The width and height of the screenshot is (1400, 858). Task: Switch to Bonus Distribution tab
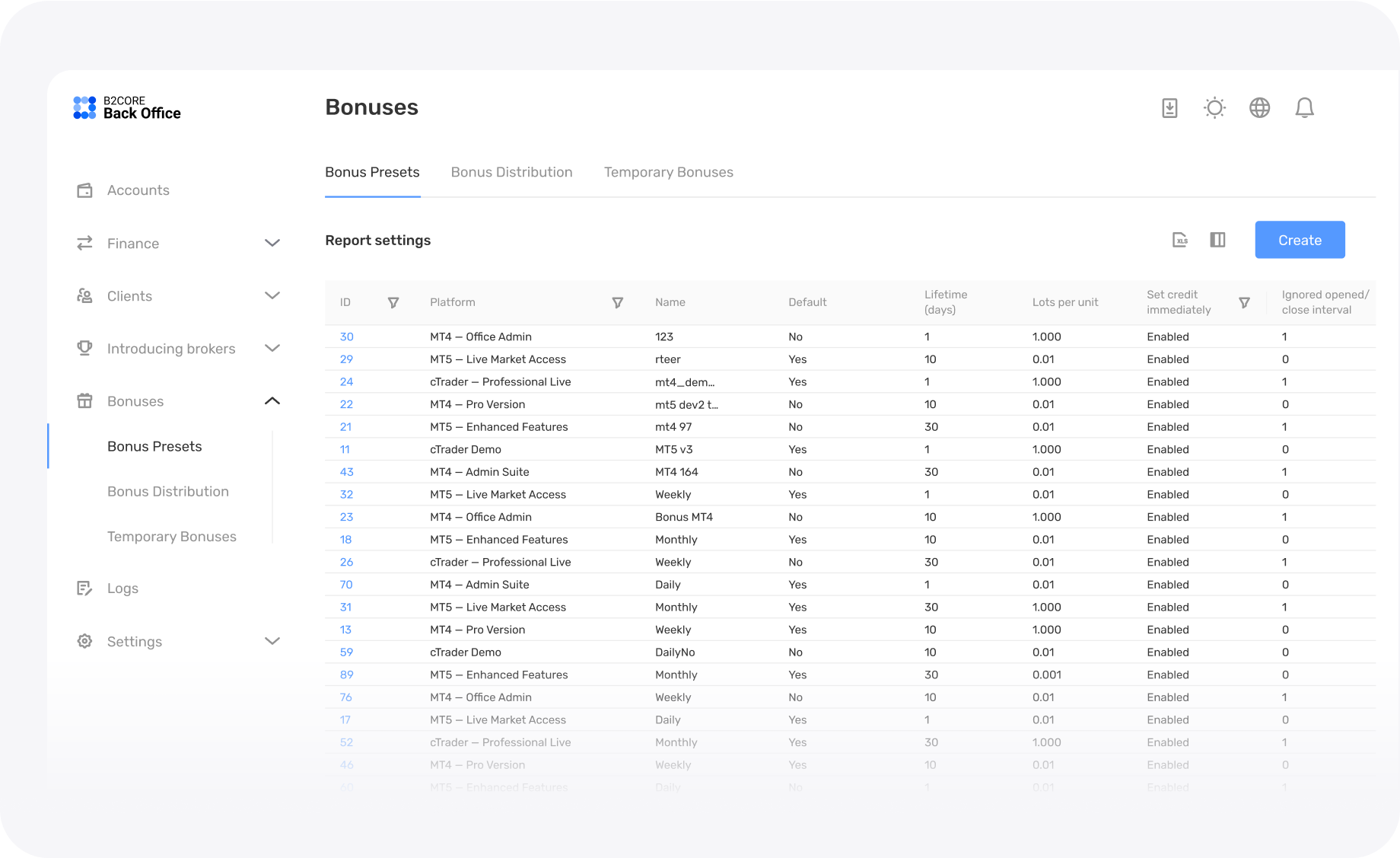(x=511, y=172)
